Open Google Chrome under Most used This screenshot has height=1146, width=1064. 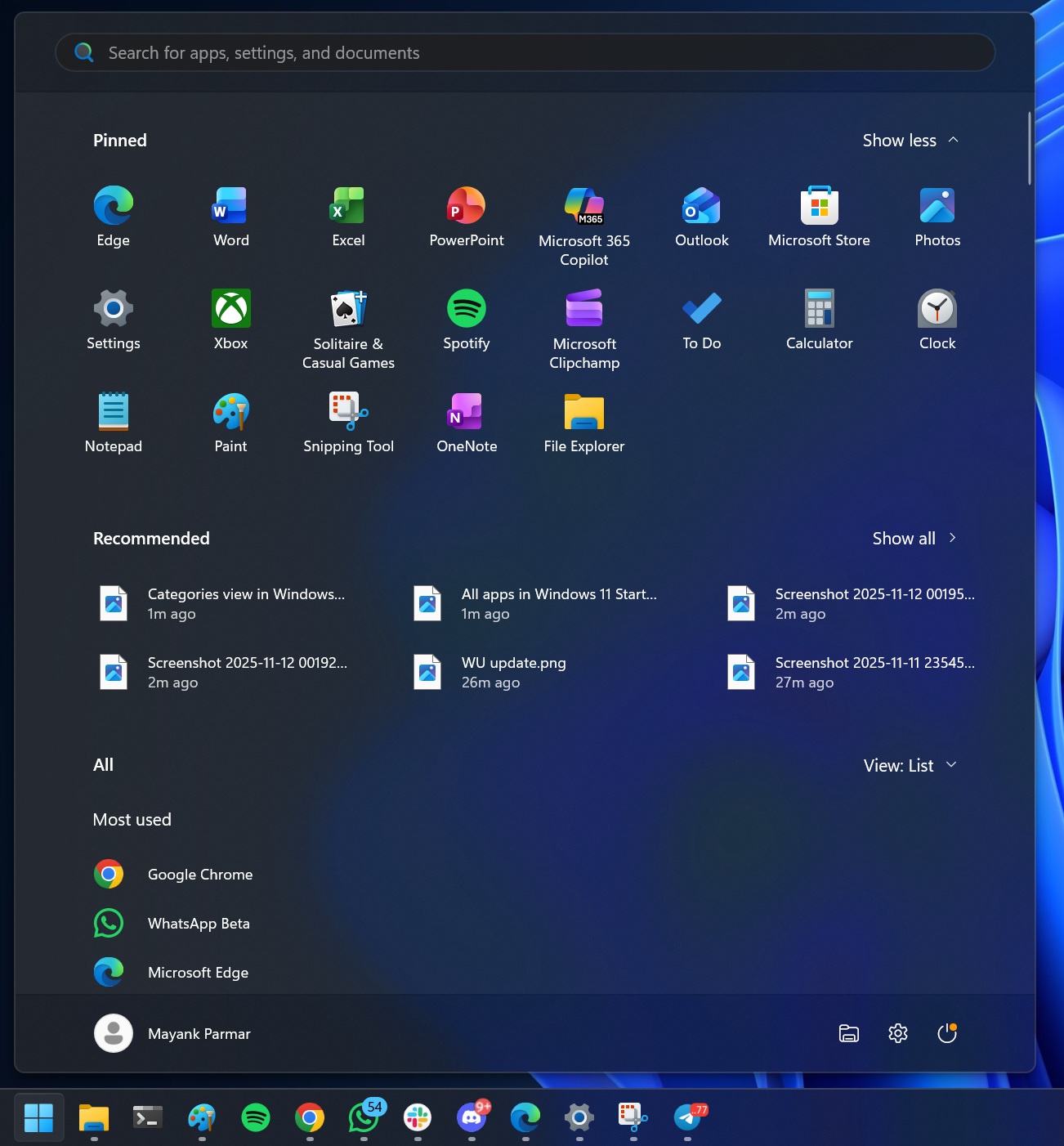coord(199,874)
